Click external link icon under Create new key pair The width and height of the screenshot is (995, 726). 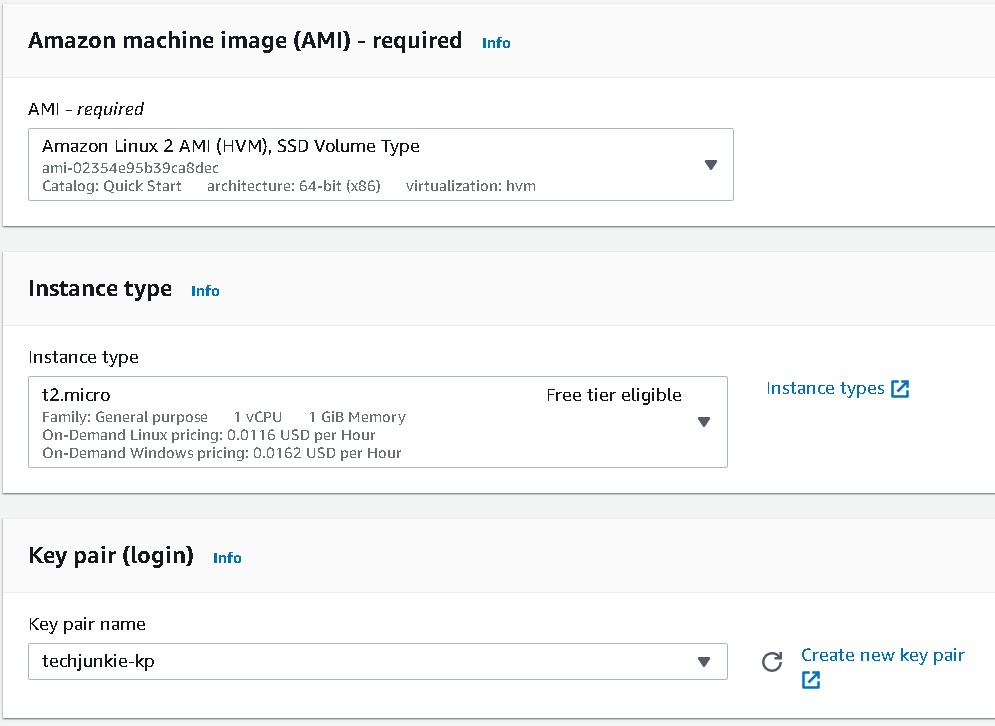point(811,680)
